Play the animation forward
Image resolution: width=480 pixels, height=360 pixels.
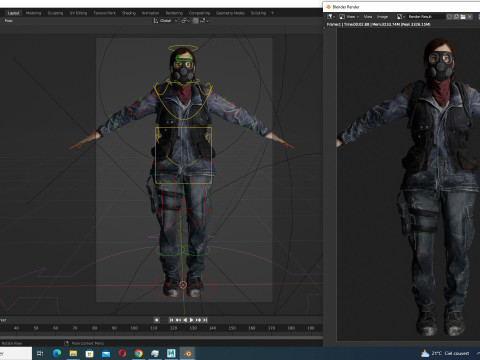[x=192, y=320]
